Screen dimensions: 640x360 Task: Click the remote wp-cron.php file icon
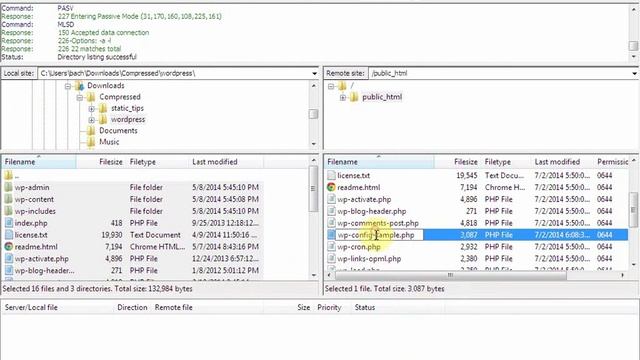coord(331,247)
